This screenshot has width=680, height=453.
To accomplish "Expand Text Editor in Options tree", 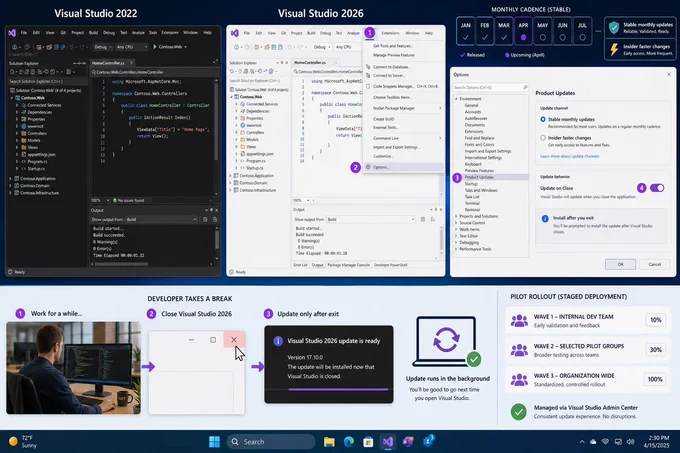I will click(x=456, y=236).
